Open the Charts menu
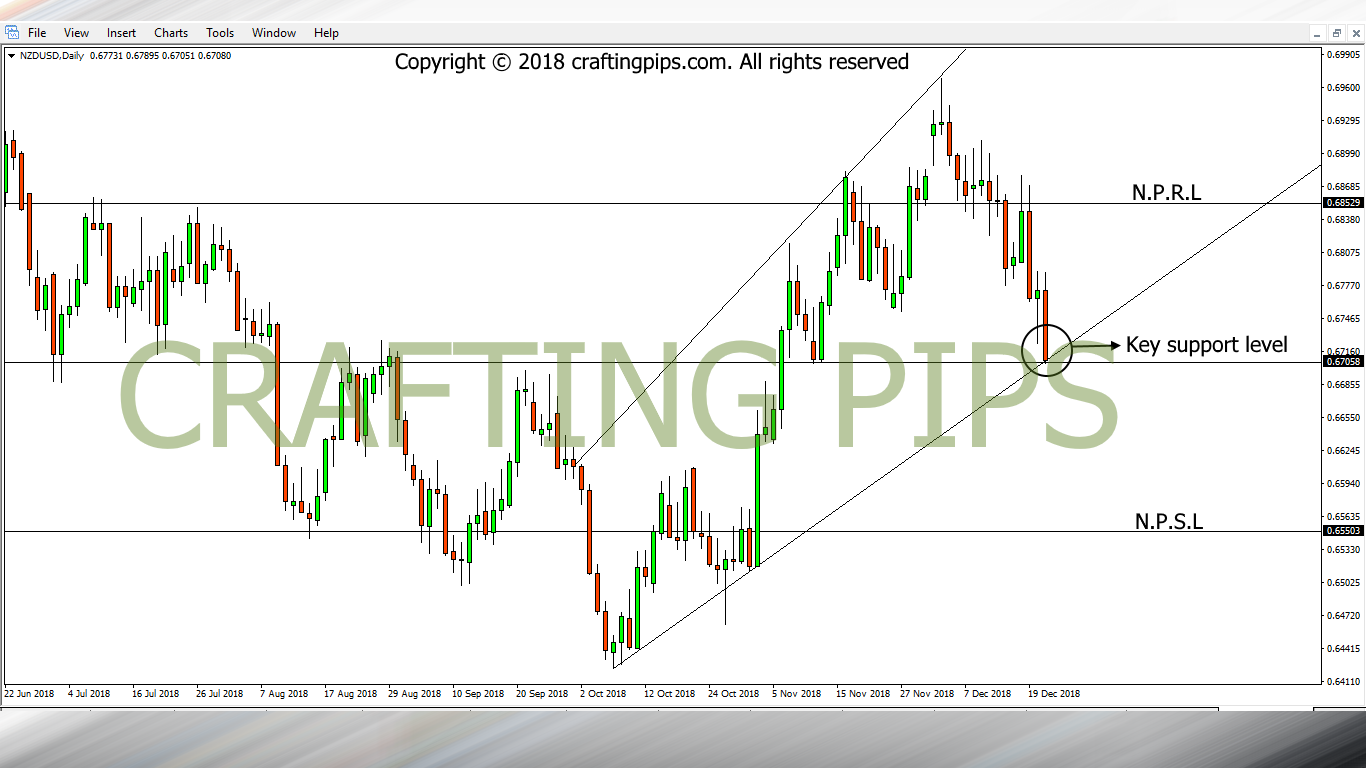 pyautogui.click(x=171, y=33)
